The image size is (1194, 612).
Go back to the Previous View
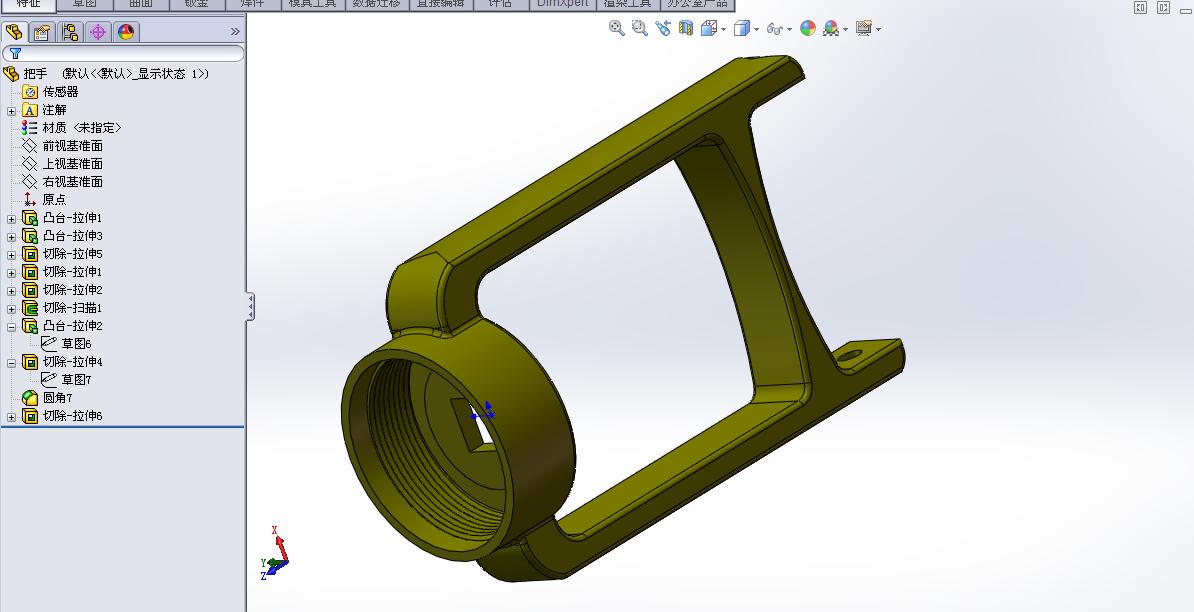[662, 28]
